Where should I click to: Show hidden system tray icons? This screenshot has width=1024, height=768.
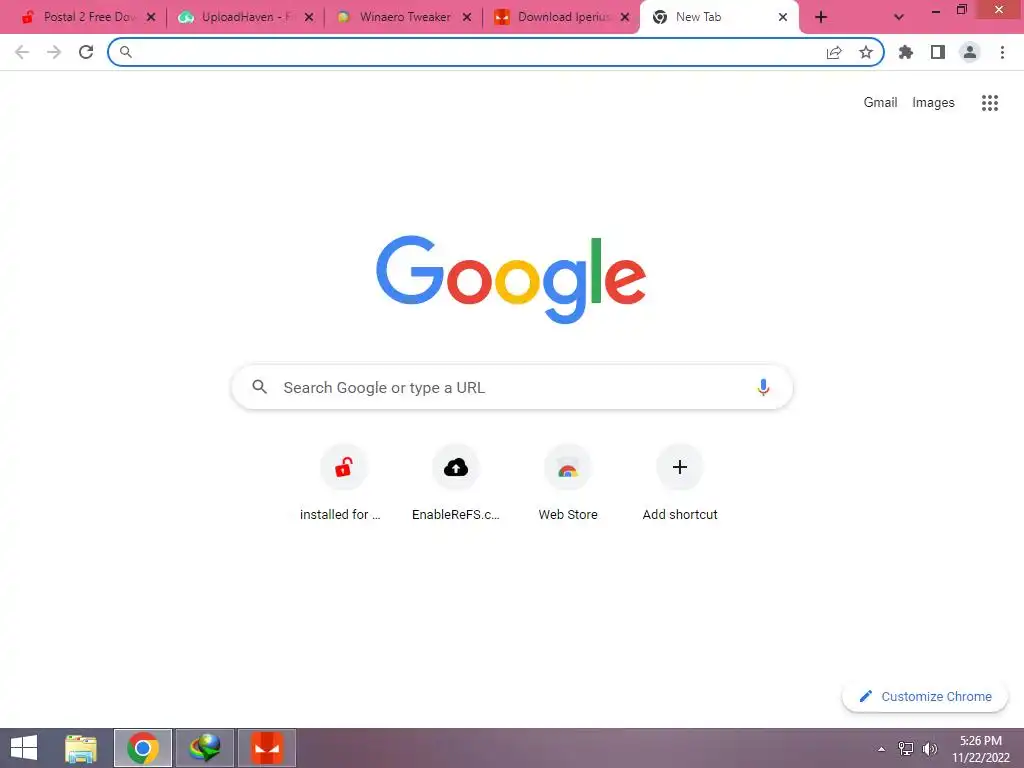tap(882, 749)
